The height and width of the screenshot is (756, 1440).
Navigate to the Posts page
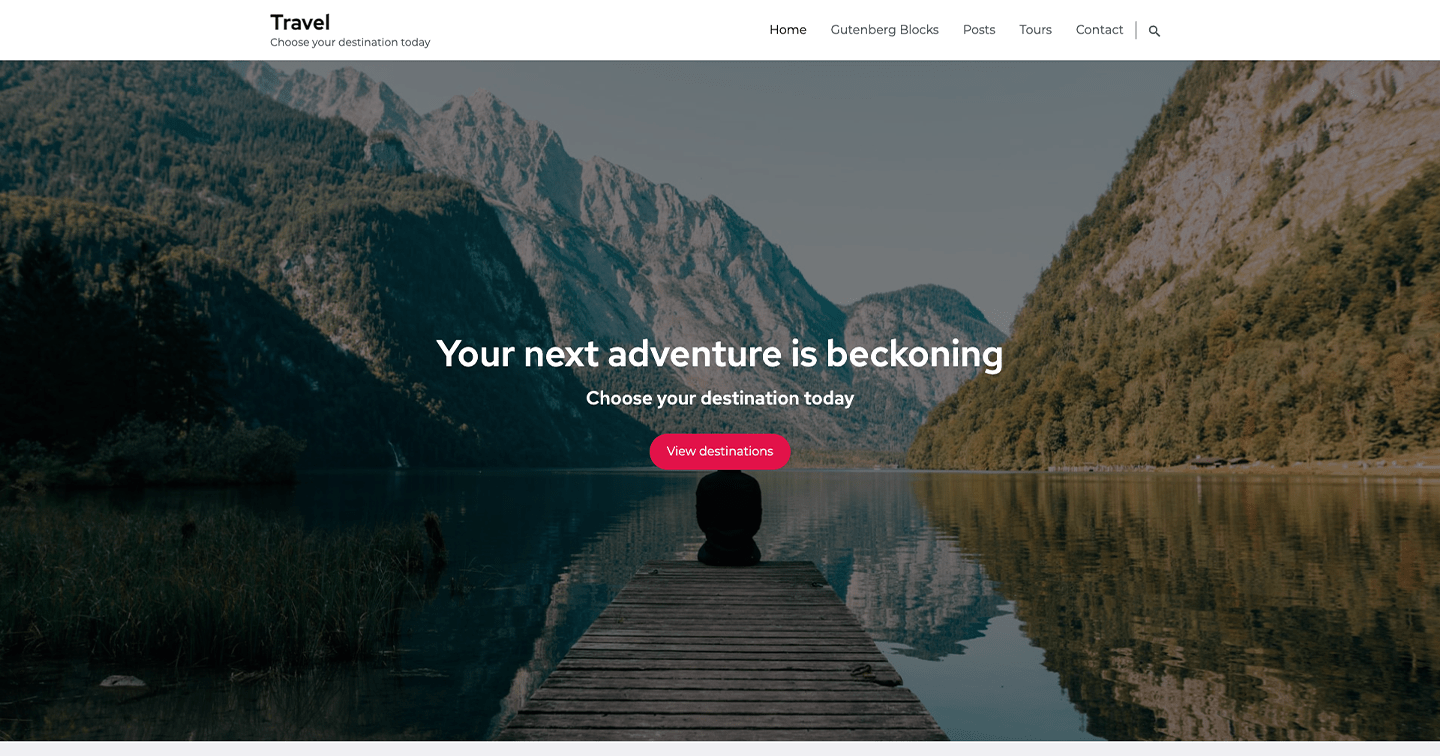979,30
